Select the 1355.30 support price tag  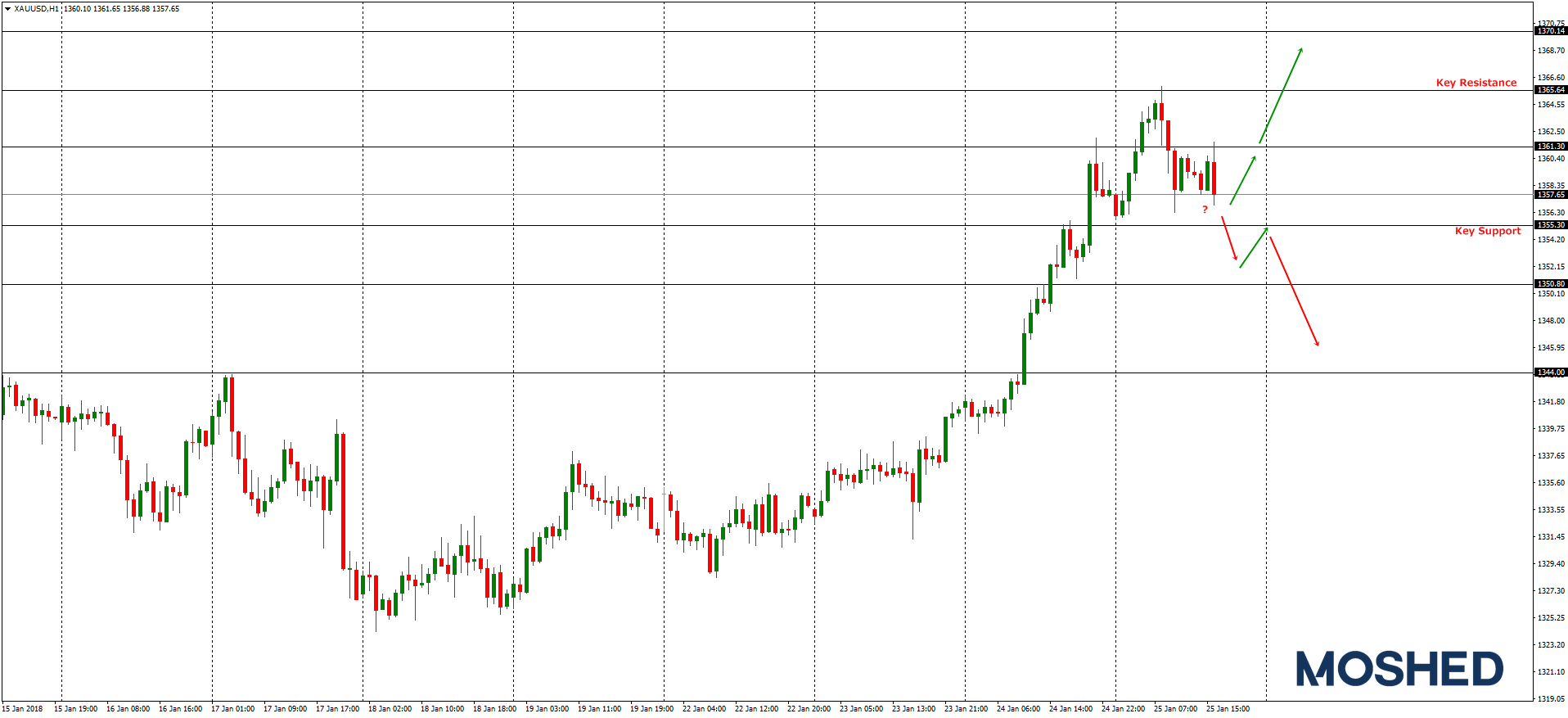pyautogui.click(x=1550, y=225)
